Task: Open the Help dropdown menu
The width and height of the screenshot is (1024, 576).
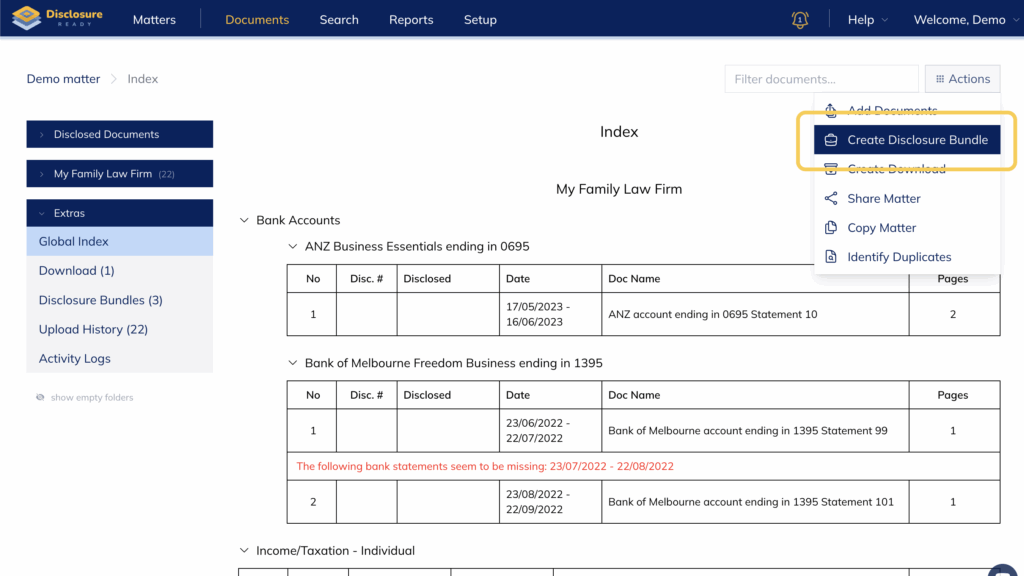Action: tap(866, 20)
